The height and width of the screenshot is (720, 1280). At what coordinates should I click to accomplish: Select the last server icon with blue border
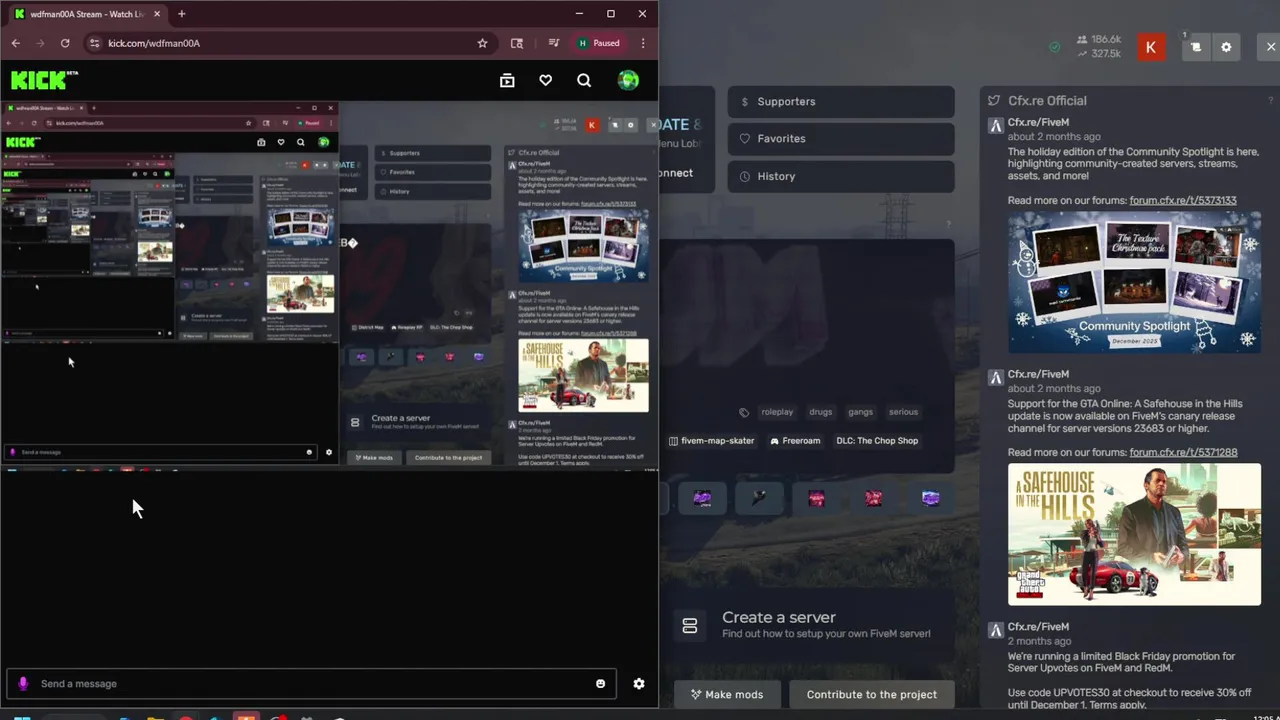[x=931, y=498]
